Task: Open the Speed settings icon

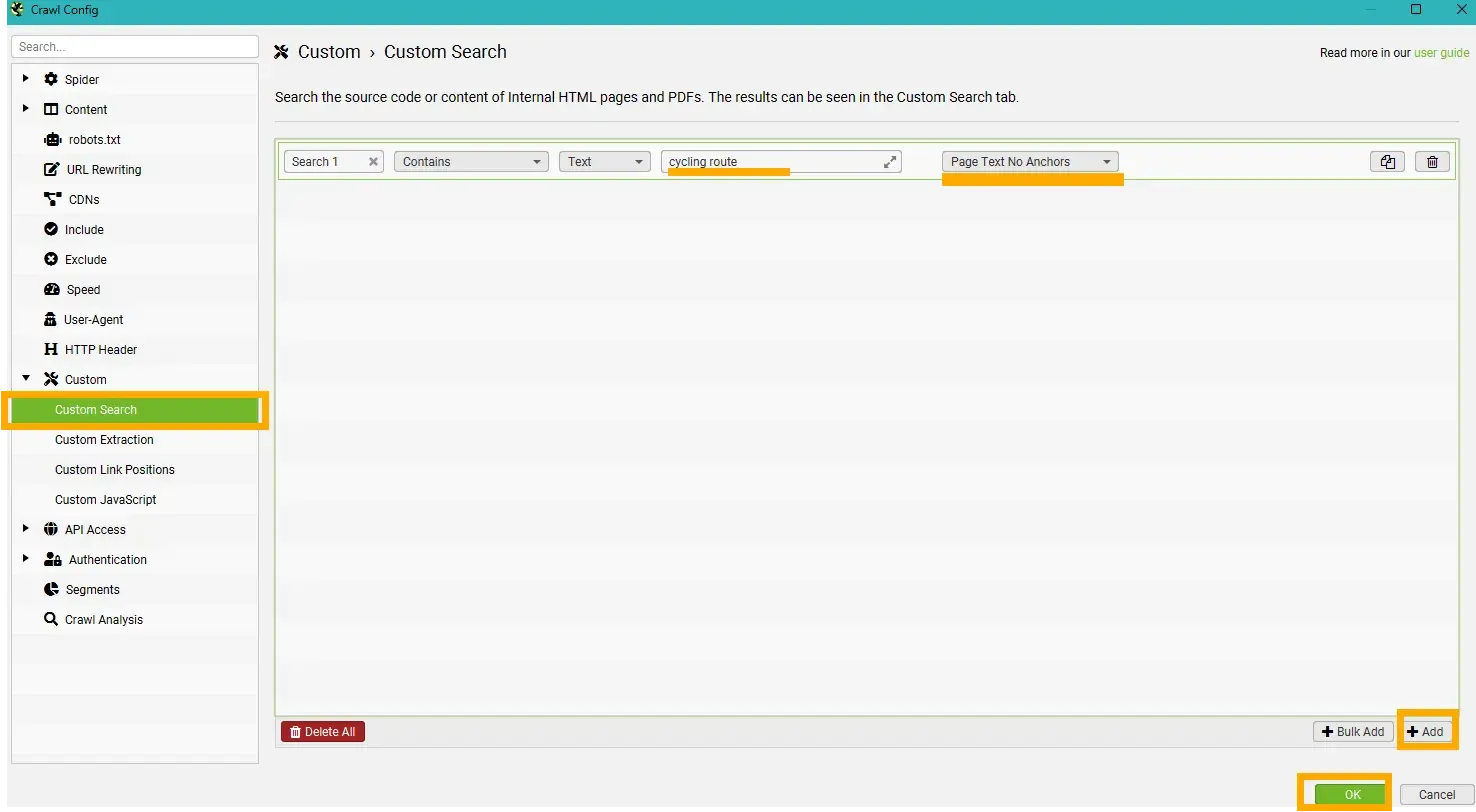Action: (50, 289)
